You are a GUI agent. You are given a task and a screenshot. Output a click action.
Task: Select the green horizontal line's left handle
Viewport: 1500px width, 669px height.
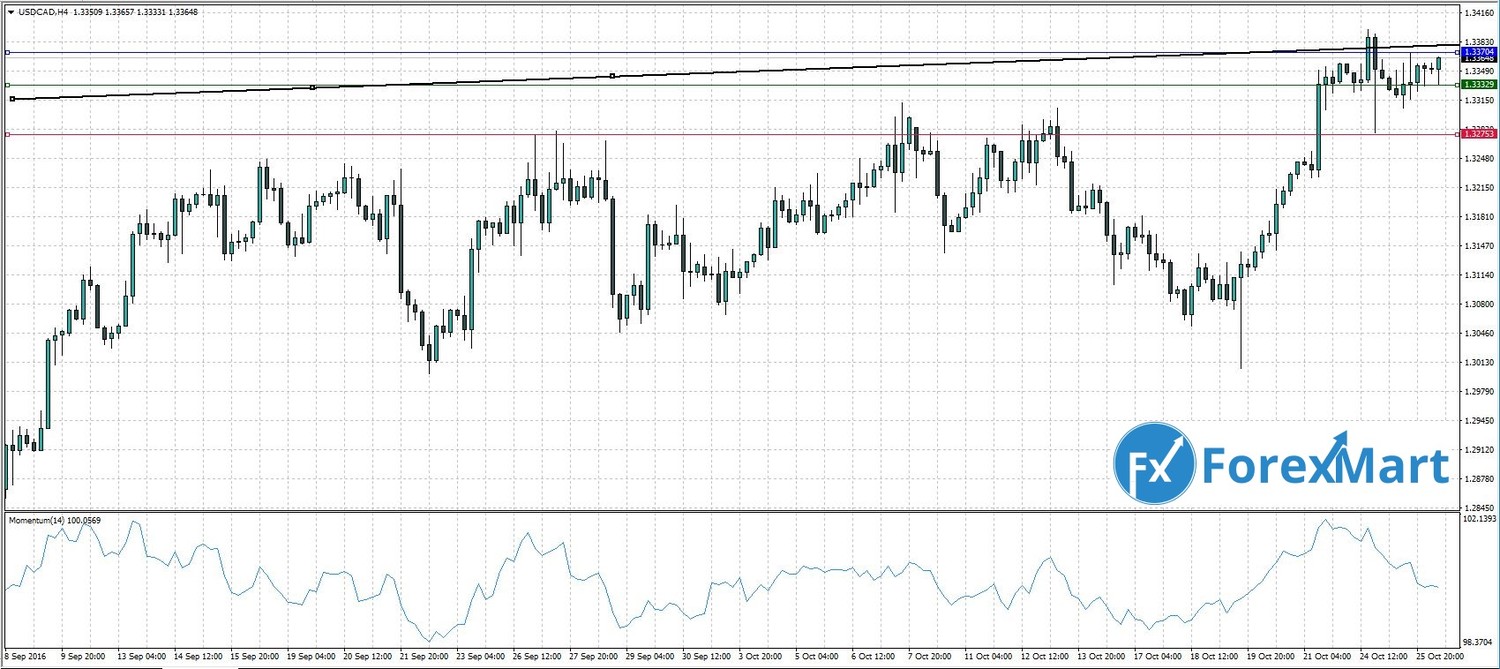tap(7, 85)
